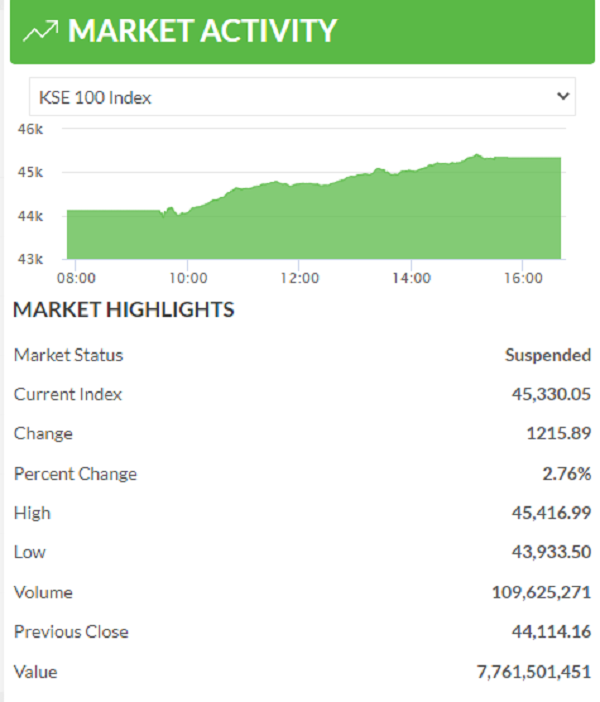Viewport: 600px width, 702px height.
Task: Click the 12:00 time axis label
Action: pyautogui.click(x=300, y=277)
